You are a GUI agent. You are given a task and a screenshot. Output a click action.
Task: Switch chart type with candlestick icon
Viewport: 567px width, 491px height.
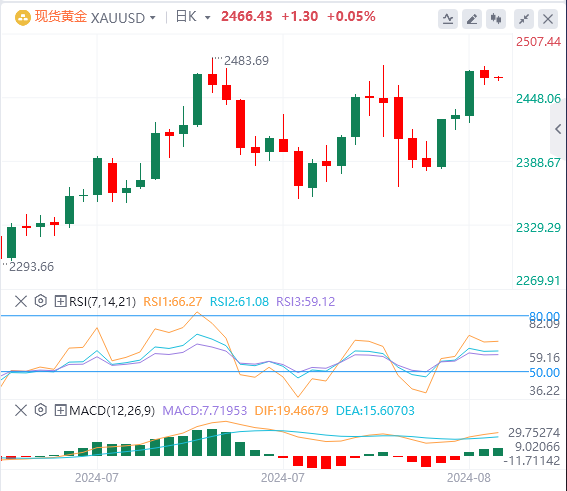[496, 19]
